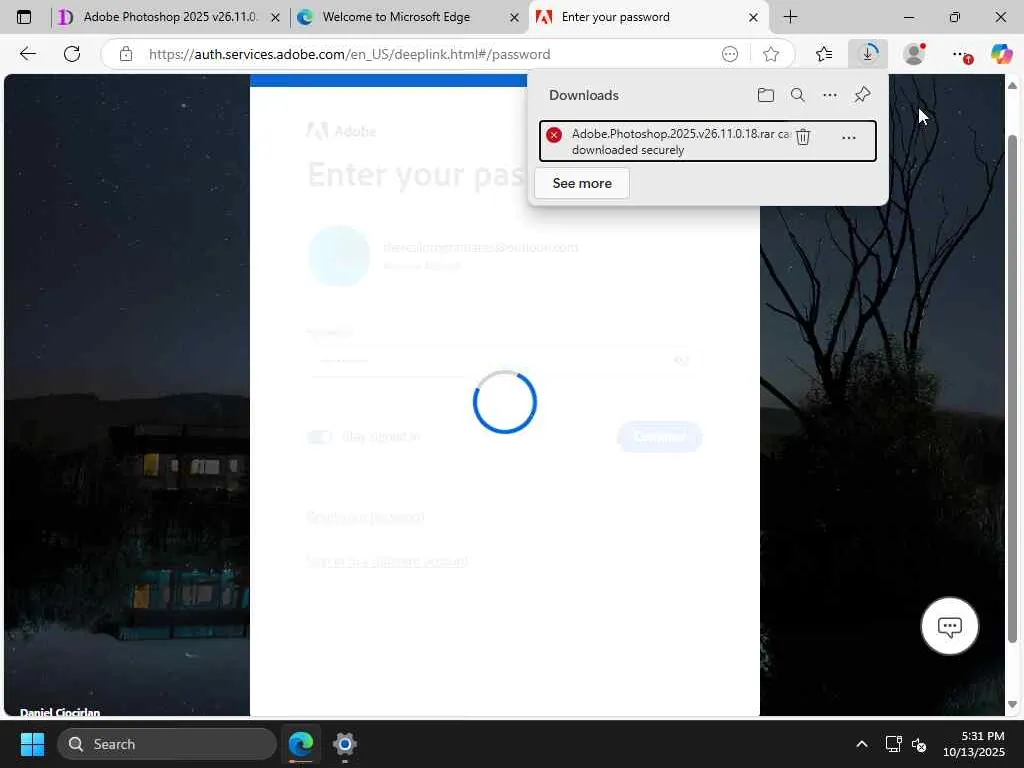Screen dimensions: 1024x768
Task: Show password with the eye icon
Action: [681, 360]
